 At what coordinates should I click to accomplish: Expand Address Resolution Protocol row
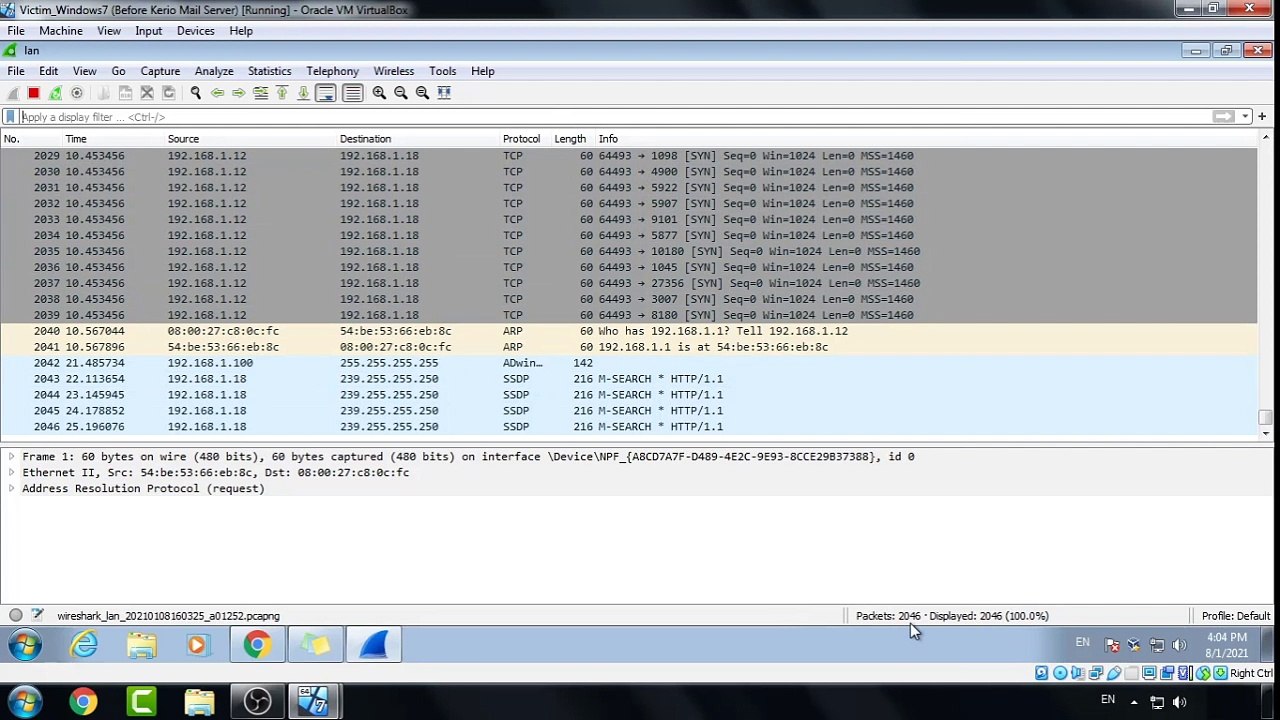pyautogui.click(x=11, y=489)
